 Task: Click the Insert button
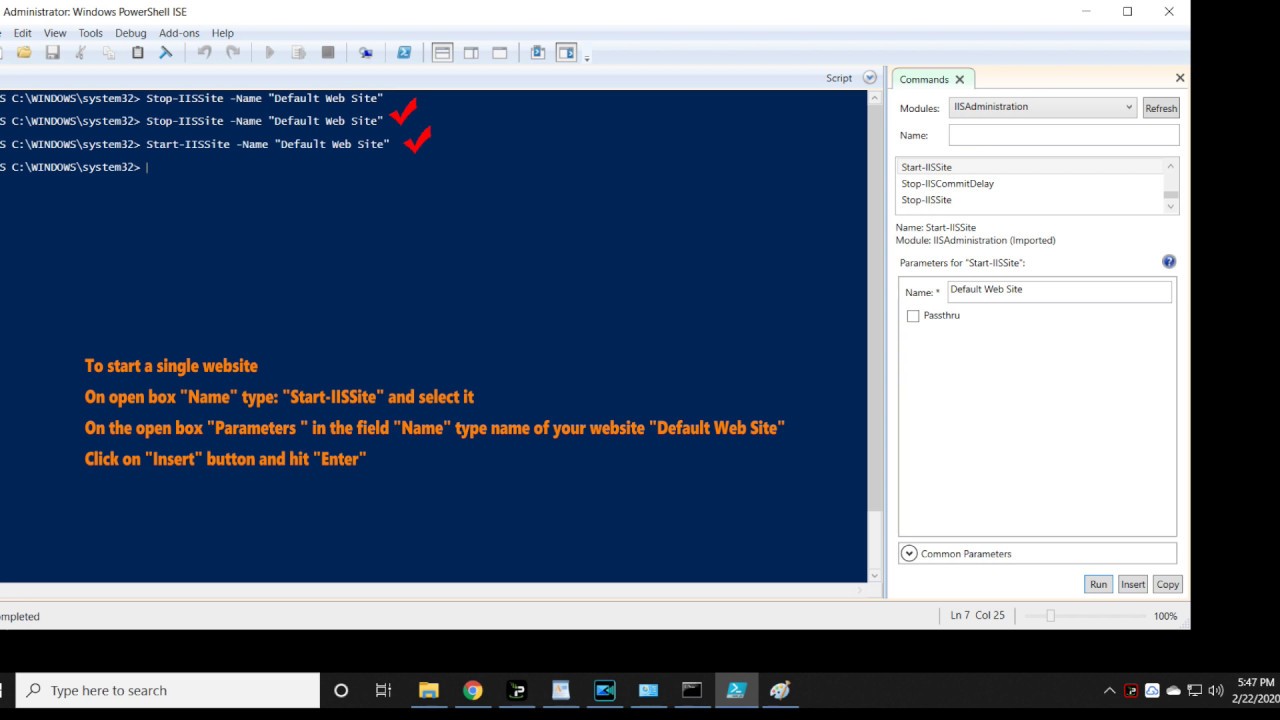1133,584
